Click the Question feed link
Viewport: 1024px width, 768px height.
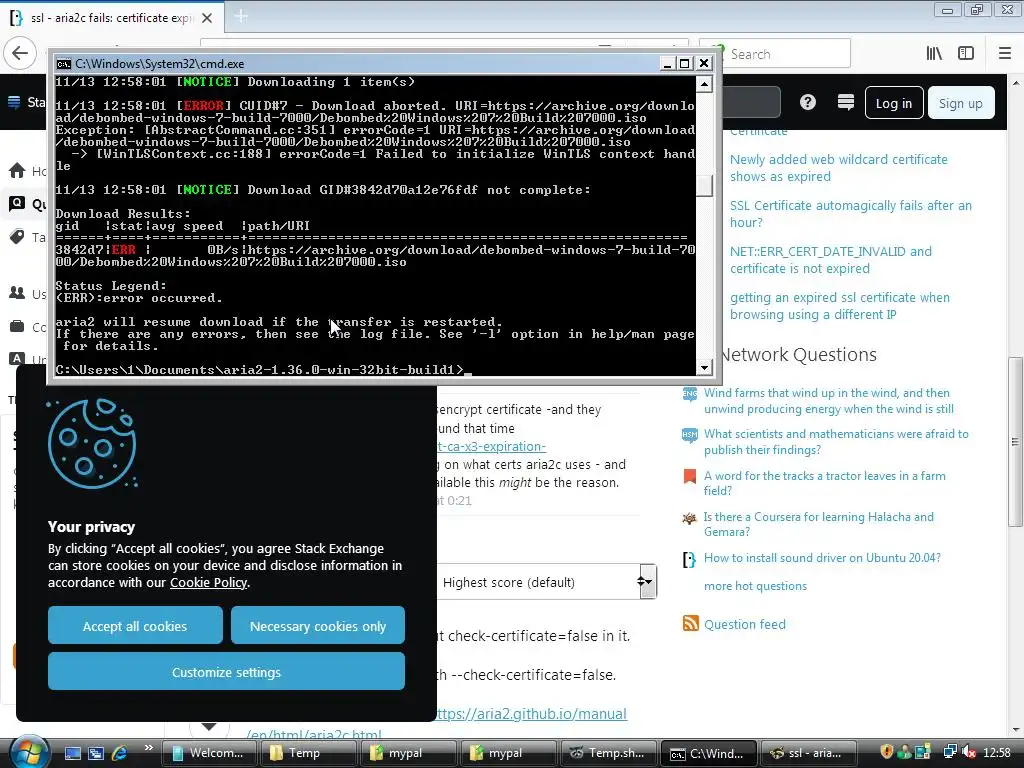[744, 624]
